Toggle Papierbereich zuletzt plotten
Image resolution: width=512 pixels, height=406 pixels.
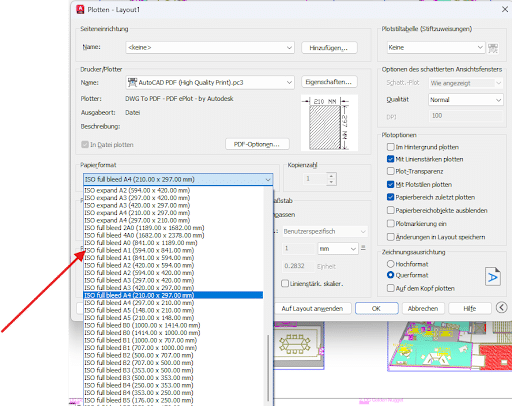[390, 197]
